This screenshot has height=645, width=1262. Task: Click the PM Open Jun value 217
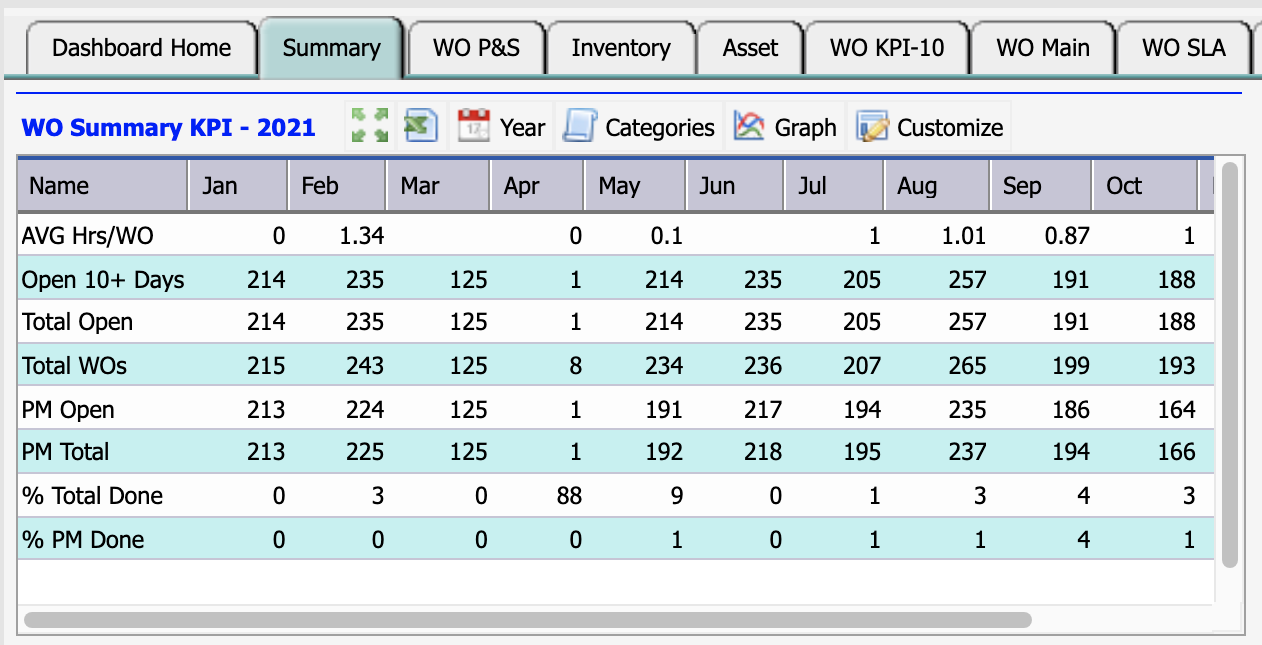[763, 410]
